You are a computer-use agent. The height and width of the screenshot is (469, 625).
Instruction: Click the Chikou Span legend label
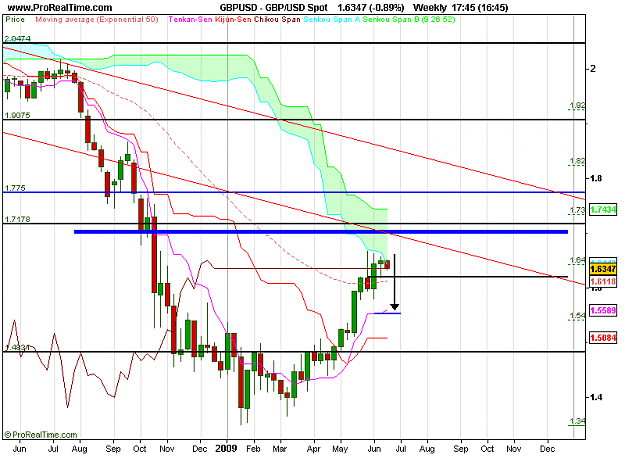(277, 19)
